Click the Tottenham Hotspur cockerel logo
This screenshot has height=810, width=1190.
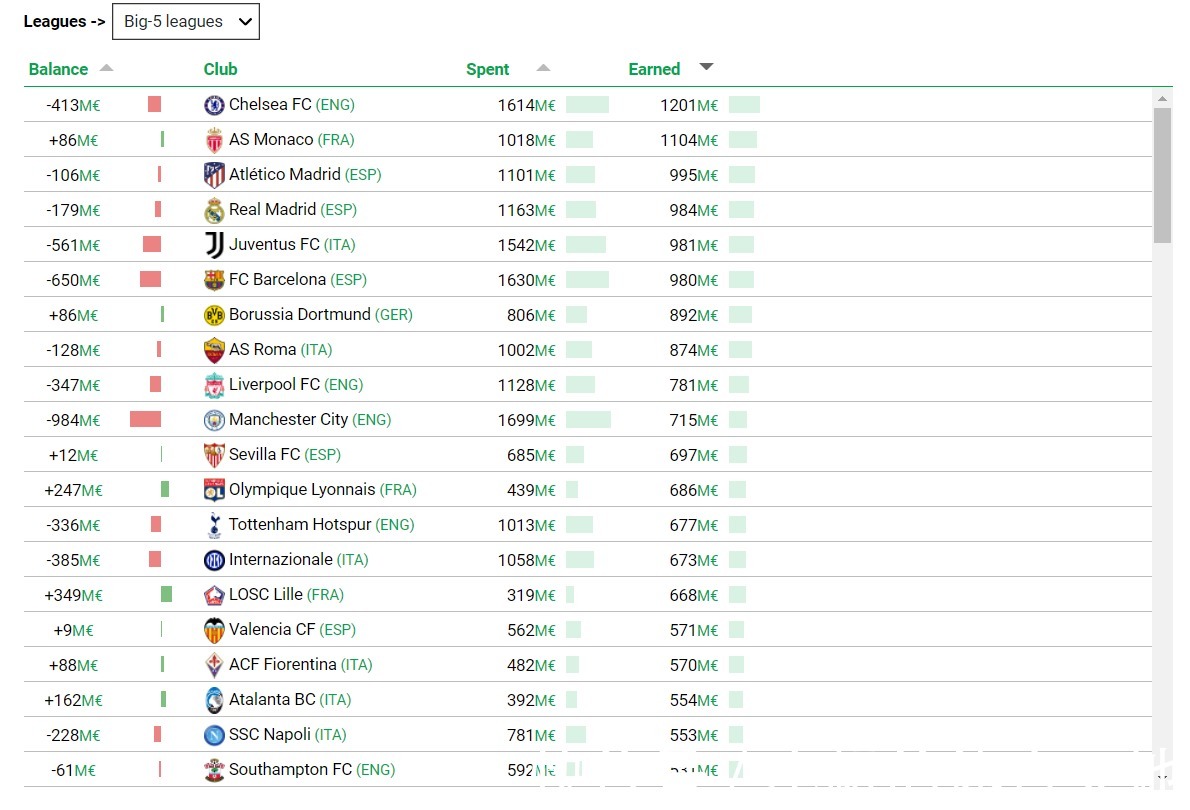pyautogui.click(x=214, y=525)
